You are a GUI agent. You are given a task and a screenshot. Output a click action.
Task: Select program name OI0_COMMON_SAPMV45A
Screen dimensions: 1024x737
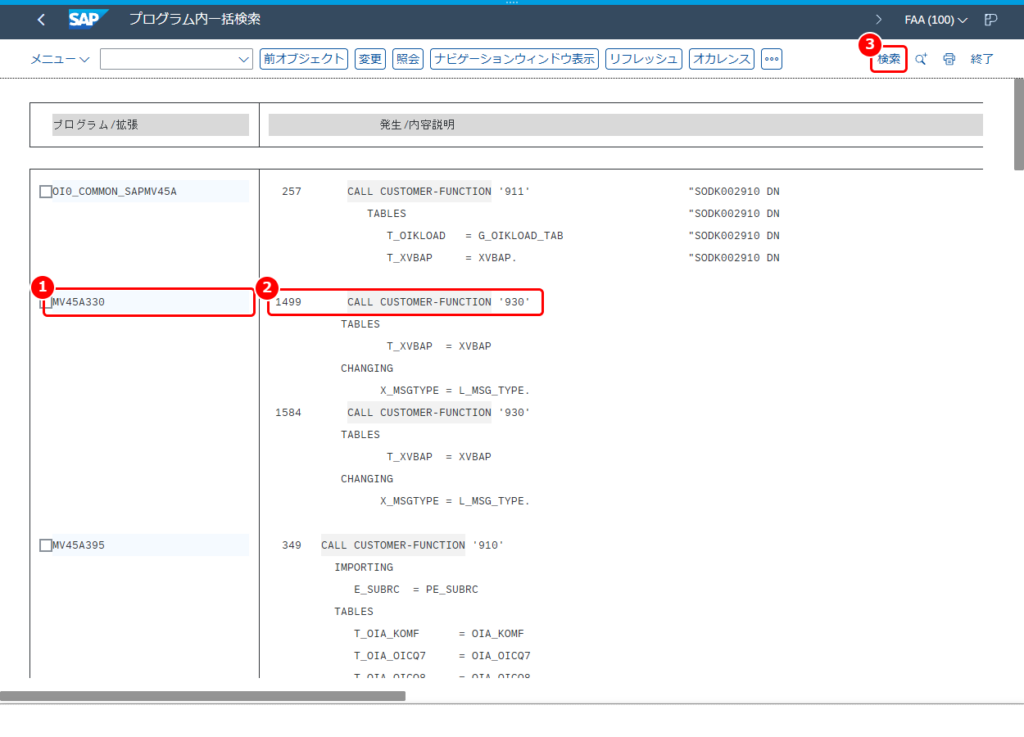click(x=114, y=192)
